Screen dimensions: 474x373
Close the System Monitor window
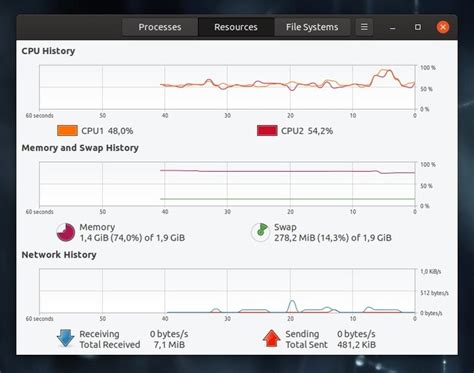coord(443,27)
